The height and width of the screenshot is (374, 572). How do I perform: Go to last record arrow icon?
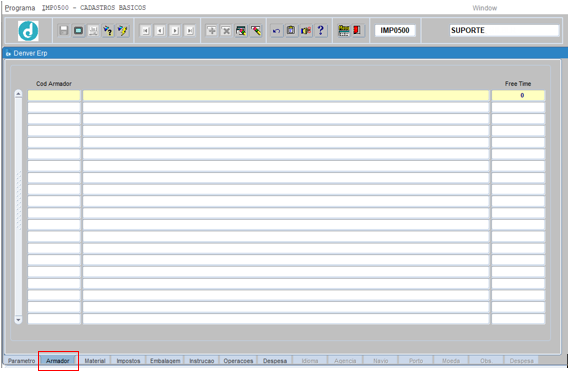[190, 31]
